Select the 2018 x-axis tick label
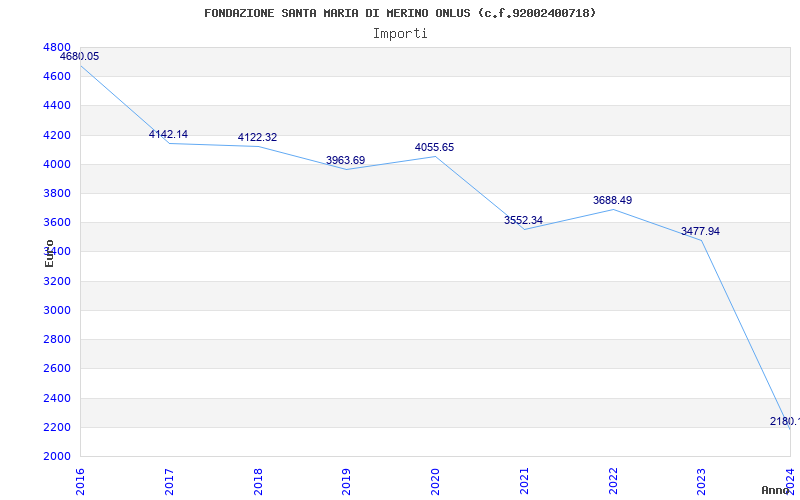The image size is (800, 500). (x=258, y=481)
